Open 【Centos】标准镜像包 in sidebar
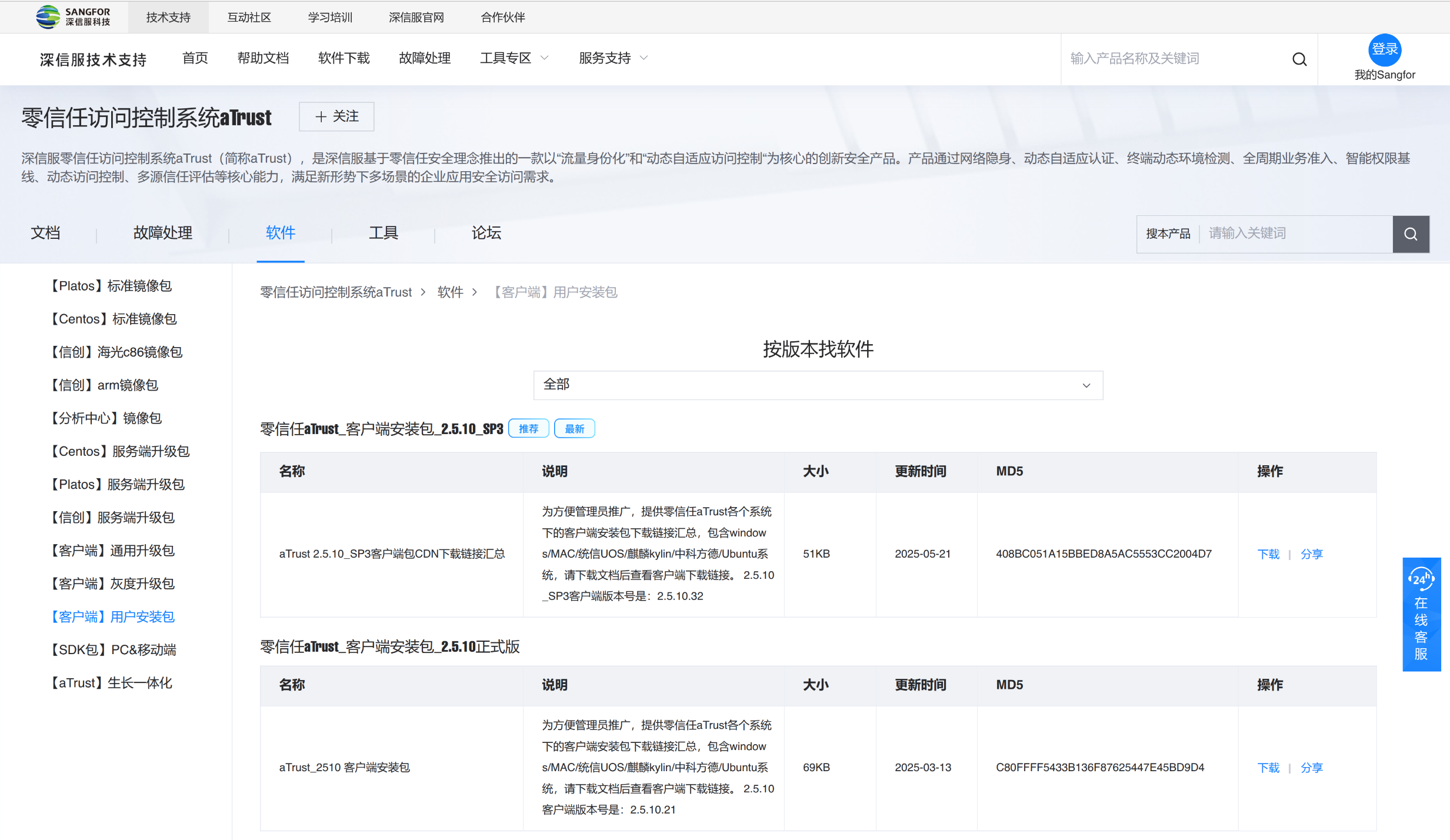The height and width of the screenshot is (840, 1450). coord(112,319)
